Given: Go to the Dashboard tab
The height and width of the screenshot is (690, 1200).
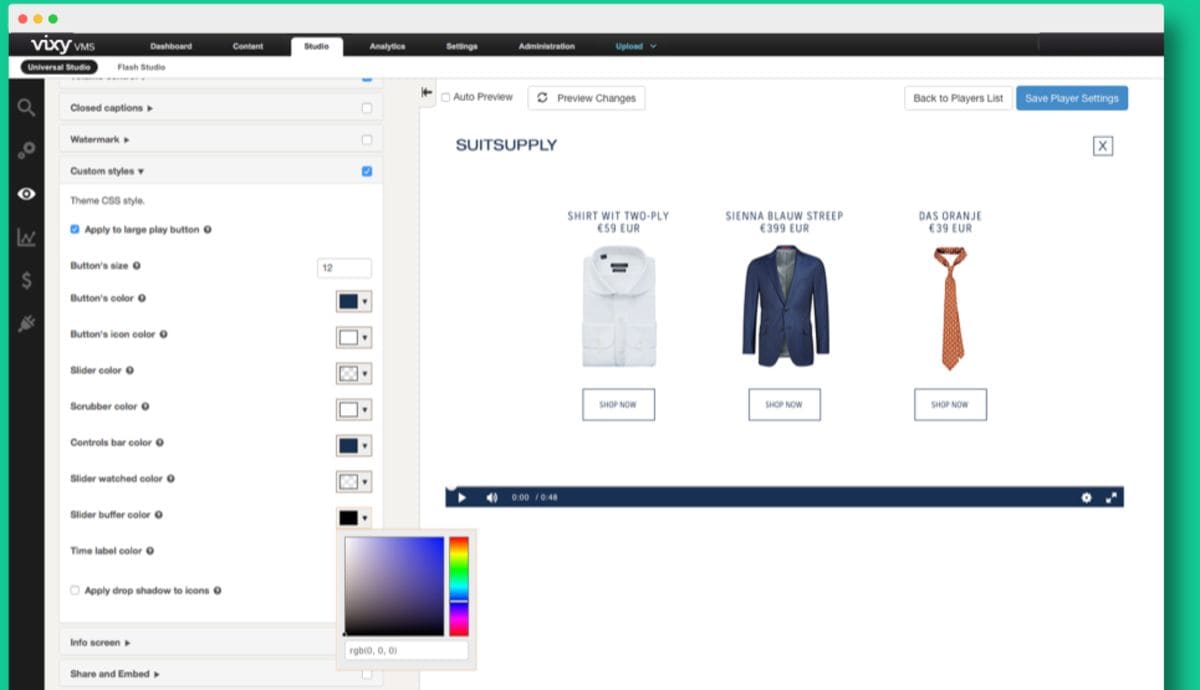Looking at the screenshot, I should click(x=171, y=46).
